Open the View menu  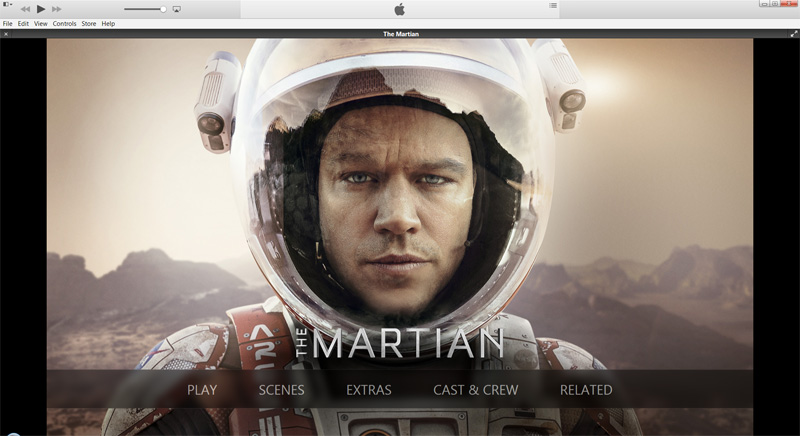pos(41,23)
